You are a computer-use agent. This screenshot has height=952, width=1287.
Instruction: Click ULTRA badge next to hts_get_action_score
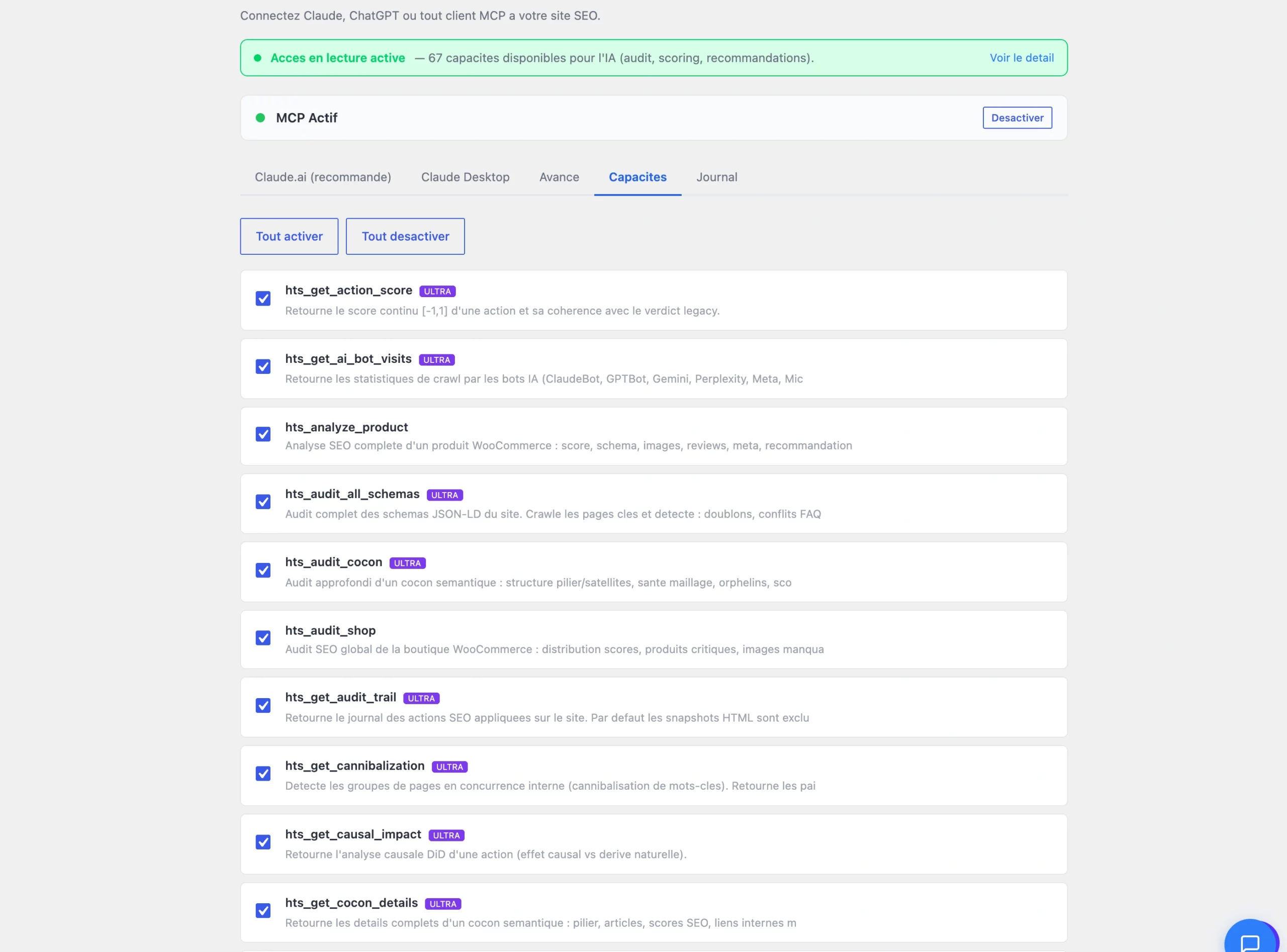coord(437,292)
